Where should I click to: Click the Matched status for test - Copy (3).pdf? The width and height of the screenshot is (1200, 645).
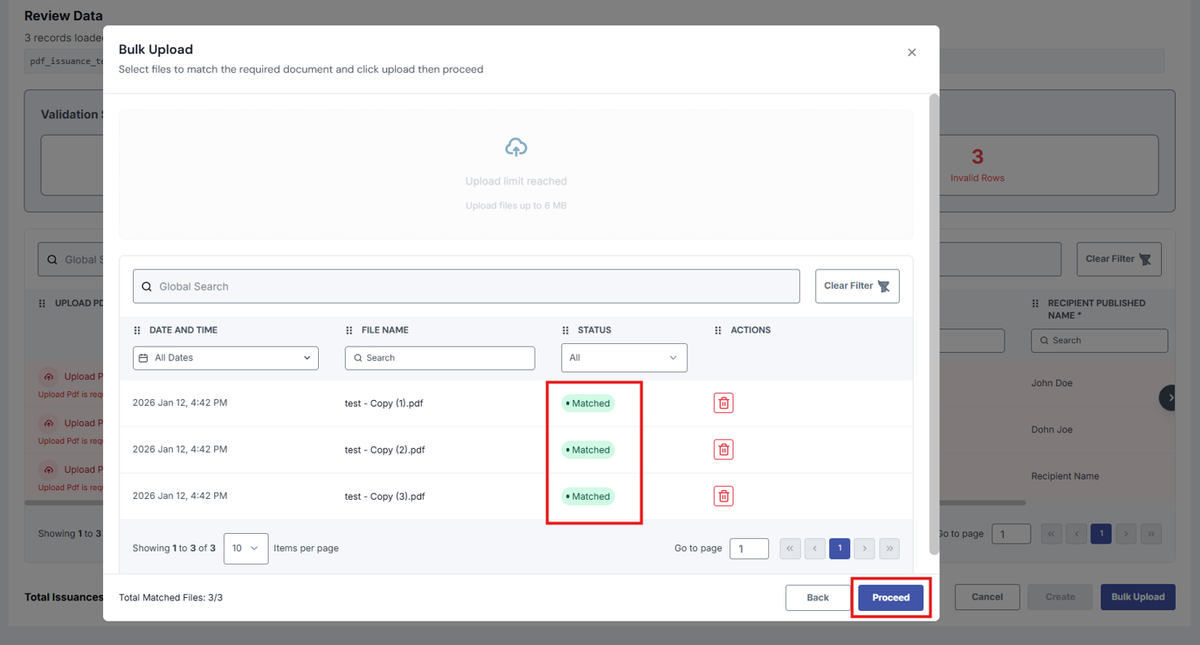click(587, 496)
